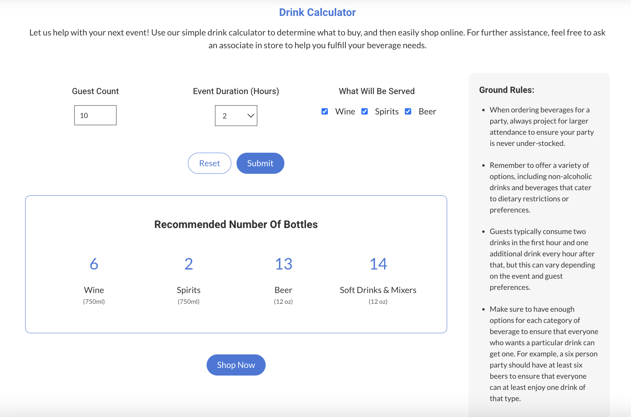Select the recommended Wine count 6

(x=94, y=264)
